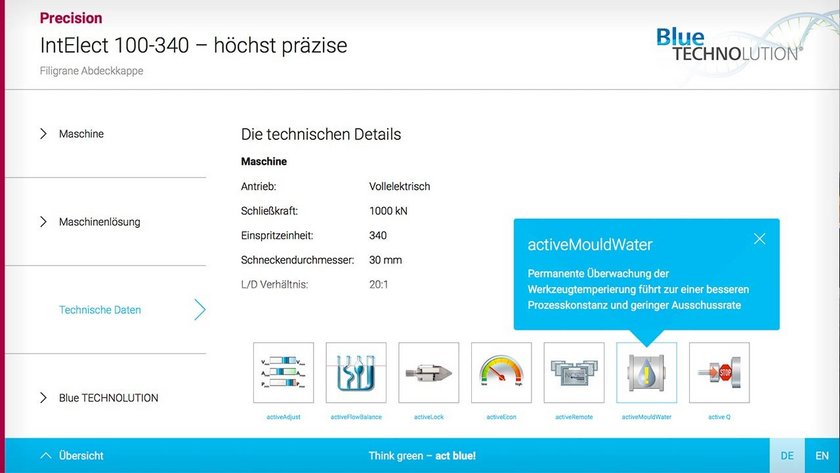Screen dimensions: 840x473
Task: Click the Precision category heading
Action: [71, 18]
